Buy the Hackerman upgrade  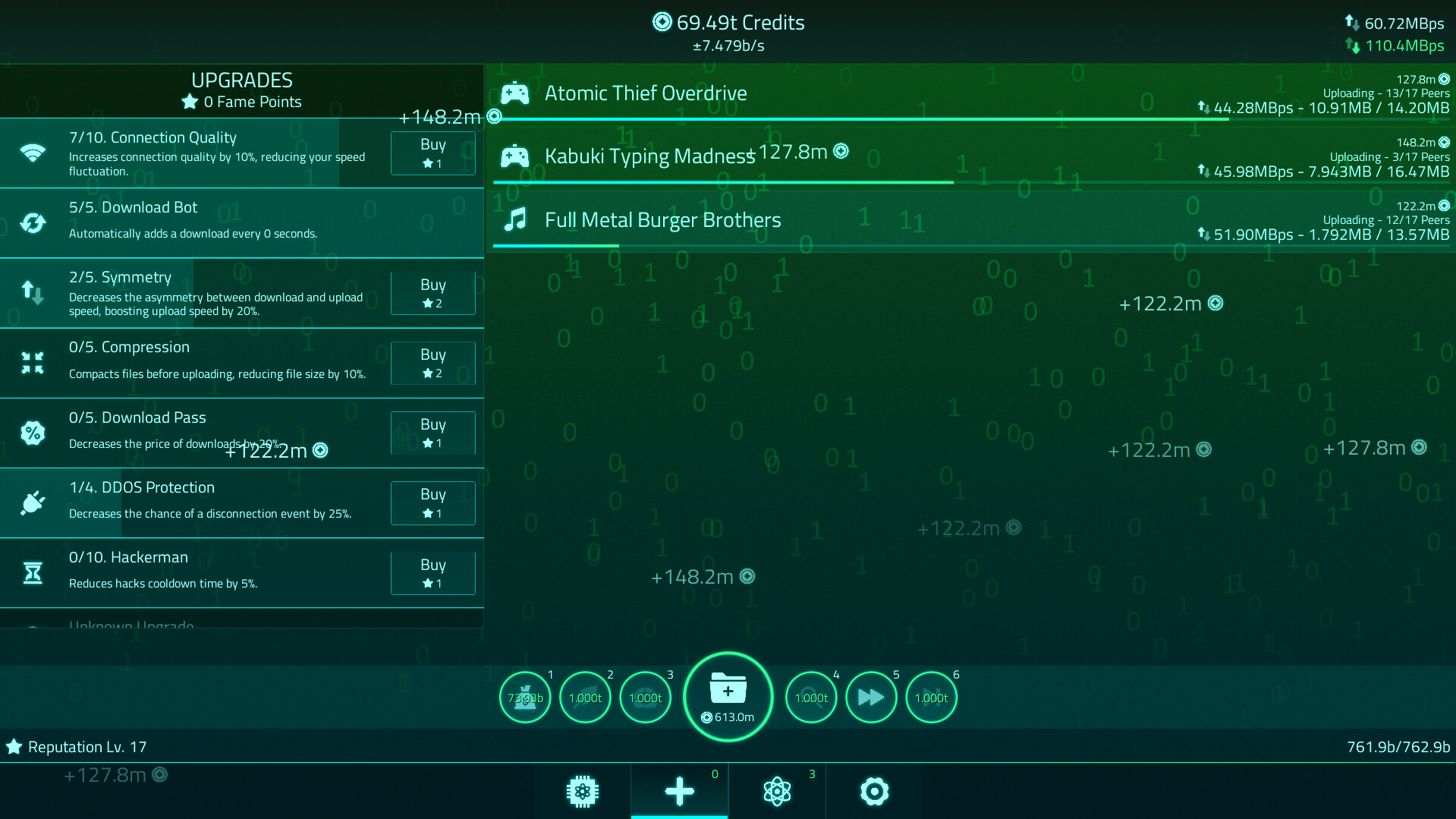432,572
